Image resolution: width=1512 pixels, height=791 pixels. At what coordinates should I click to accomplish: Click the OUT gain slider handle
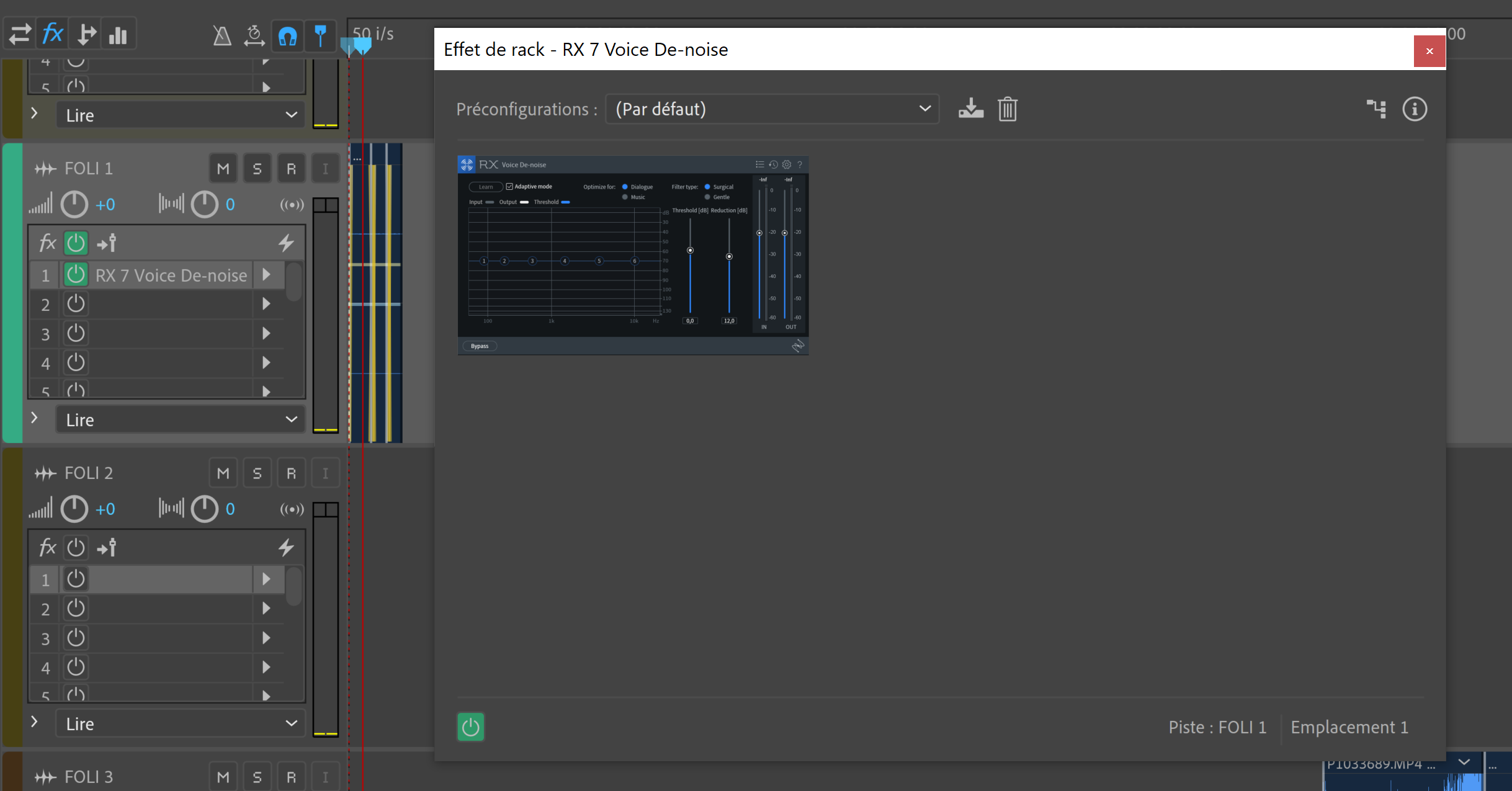coord(784,233)
